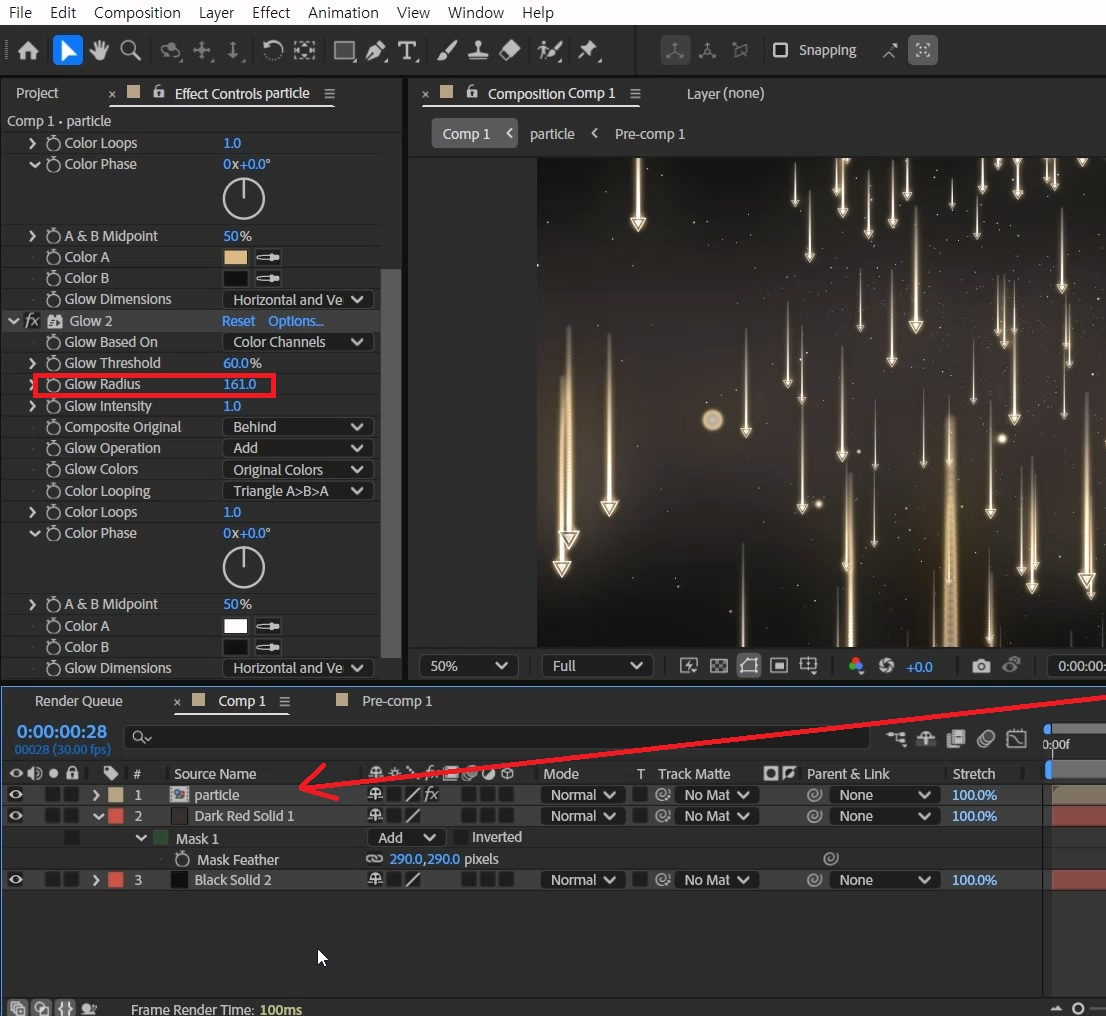Open Glow Colors dropdown
Screen dimensions: 1106x1016
click(297, 470)
